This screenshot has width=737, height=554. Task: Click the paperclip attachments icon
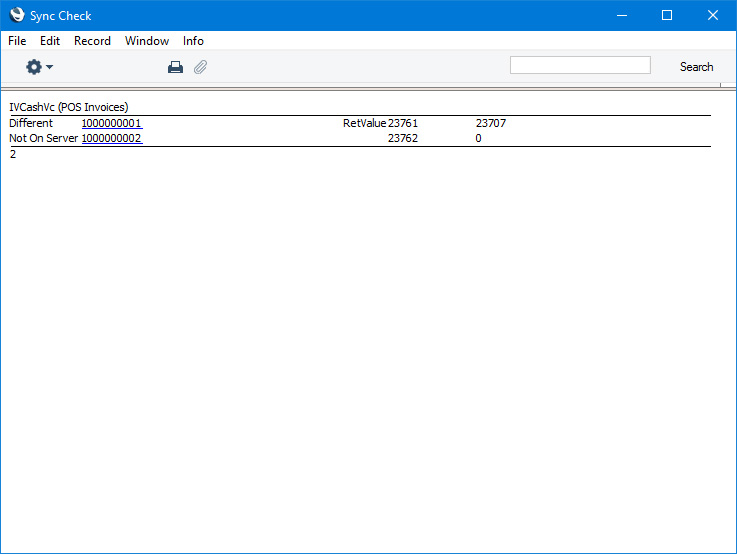(201, 67)
